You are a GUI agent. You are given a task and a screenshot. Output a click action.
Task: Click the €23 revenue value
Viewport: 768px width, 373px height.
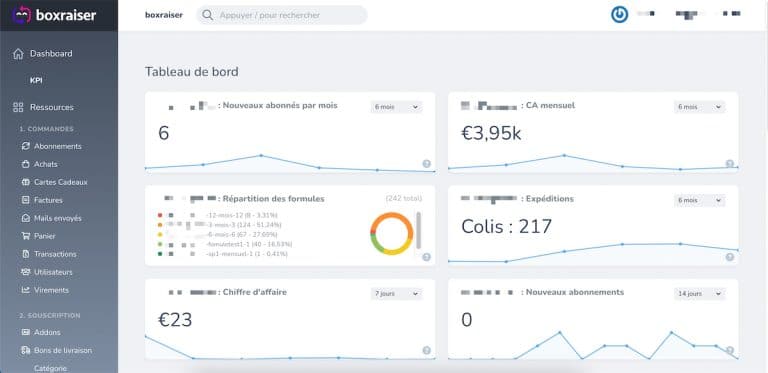pyautogui.click(x=175, y=320)
